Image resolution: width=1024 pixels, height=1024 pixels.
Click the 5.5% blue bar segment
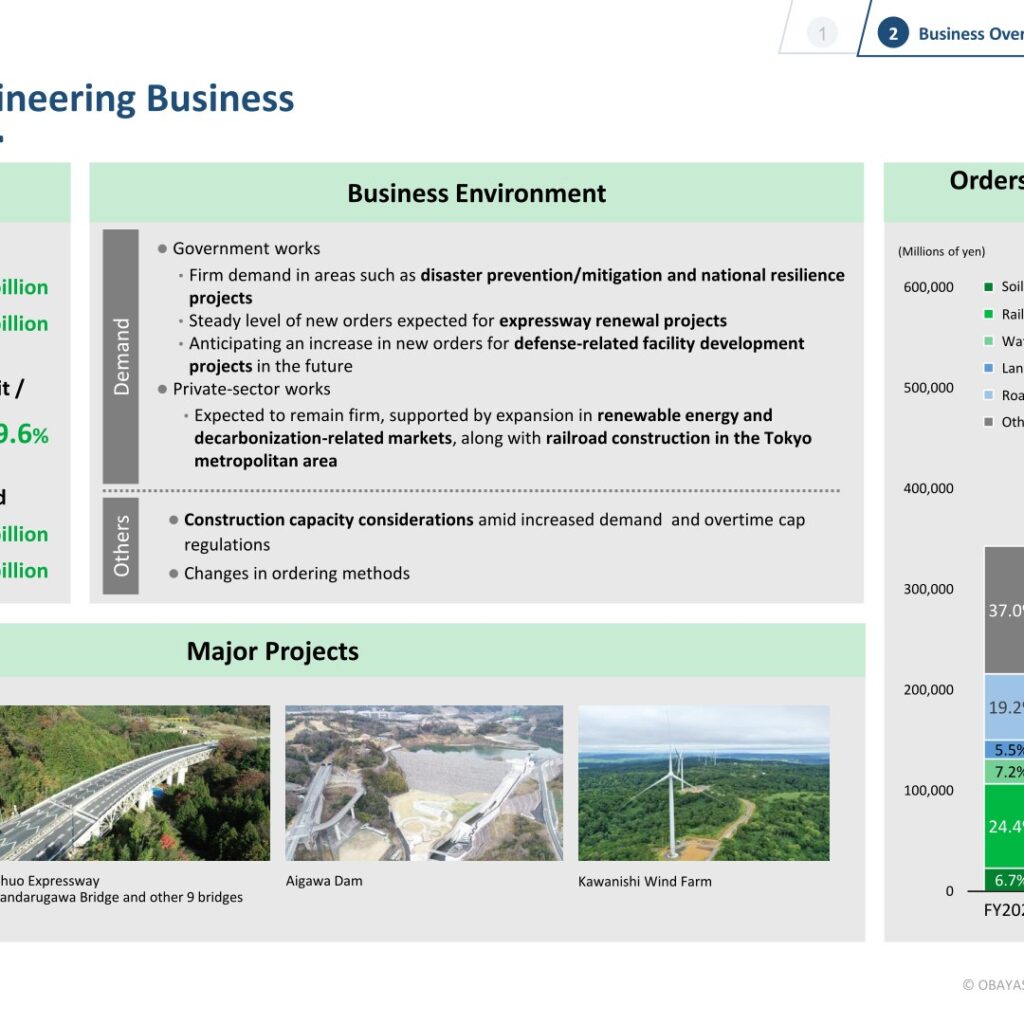(x=1004, y=749)
